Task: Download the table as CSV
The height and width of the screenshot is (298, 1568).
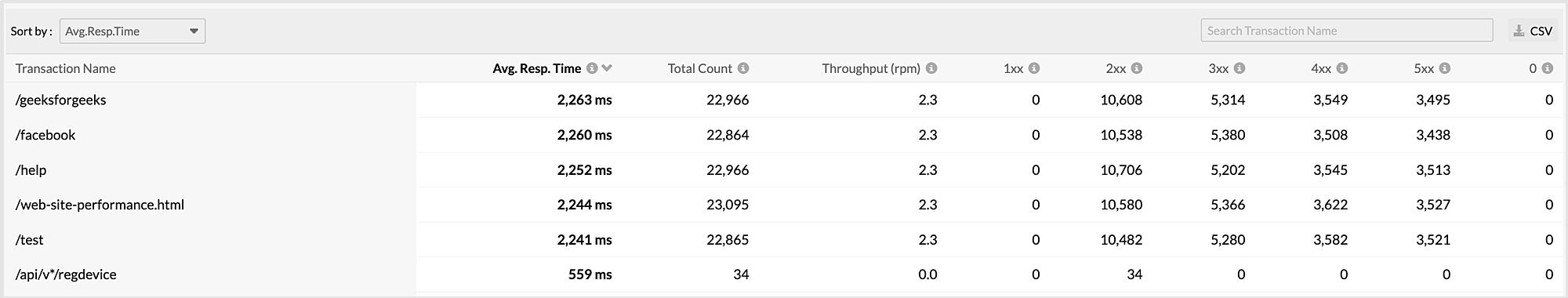Action: 1533,31
